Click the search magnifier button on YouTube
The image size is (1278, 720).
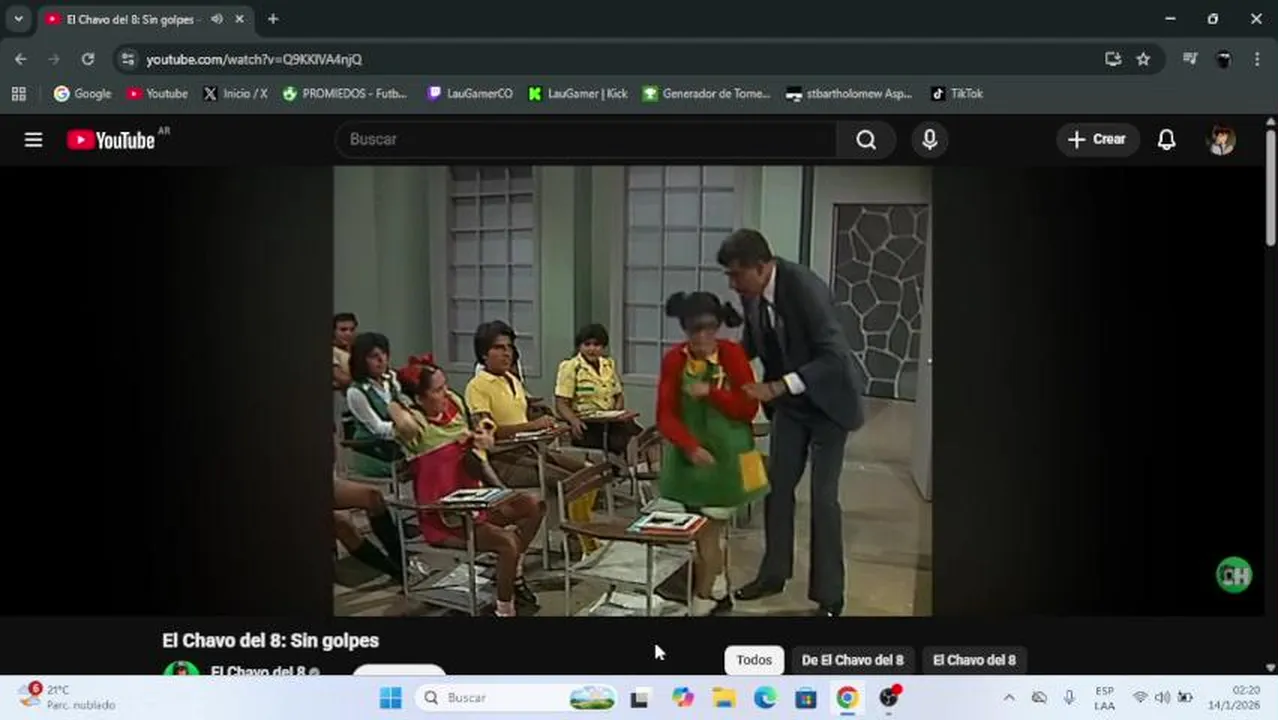click(x=866, y=140)
